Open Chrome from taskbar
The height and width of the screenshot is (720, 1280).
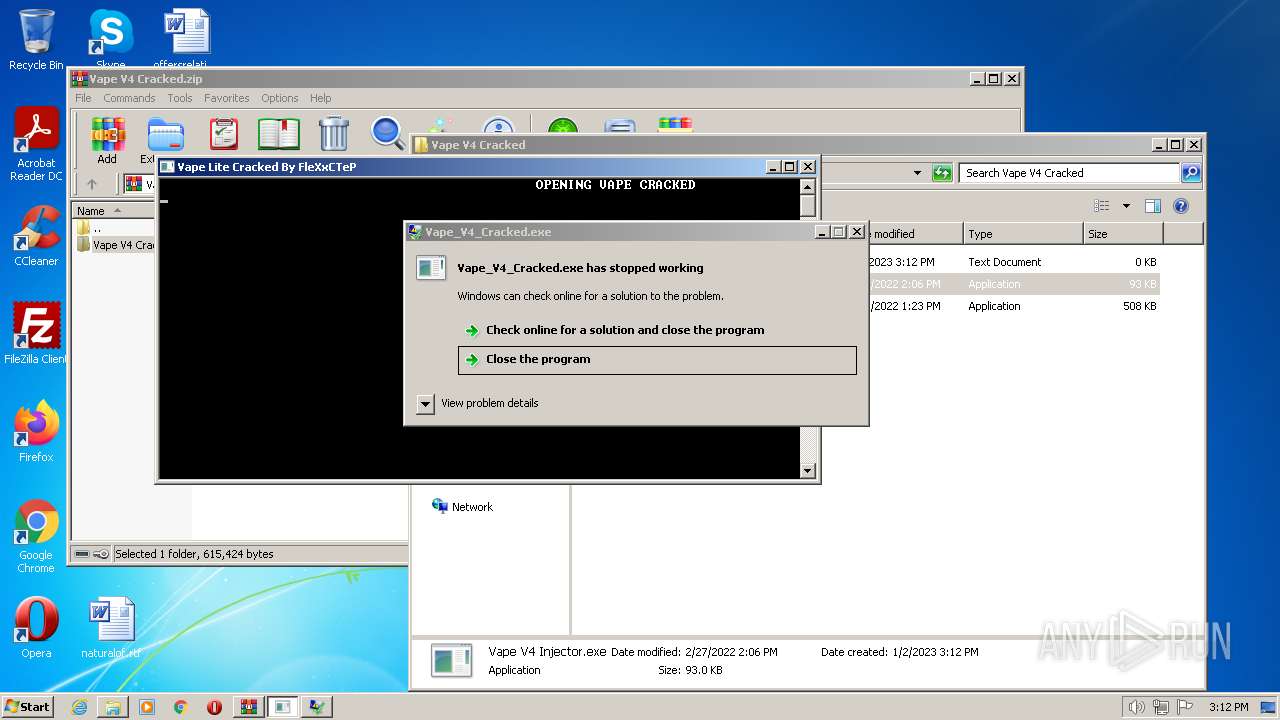coord(181,707)
